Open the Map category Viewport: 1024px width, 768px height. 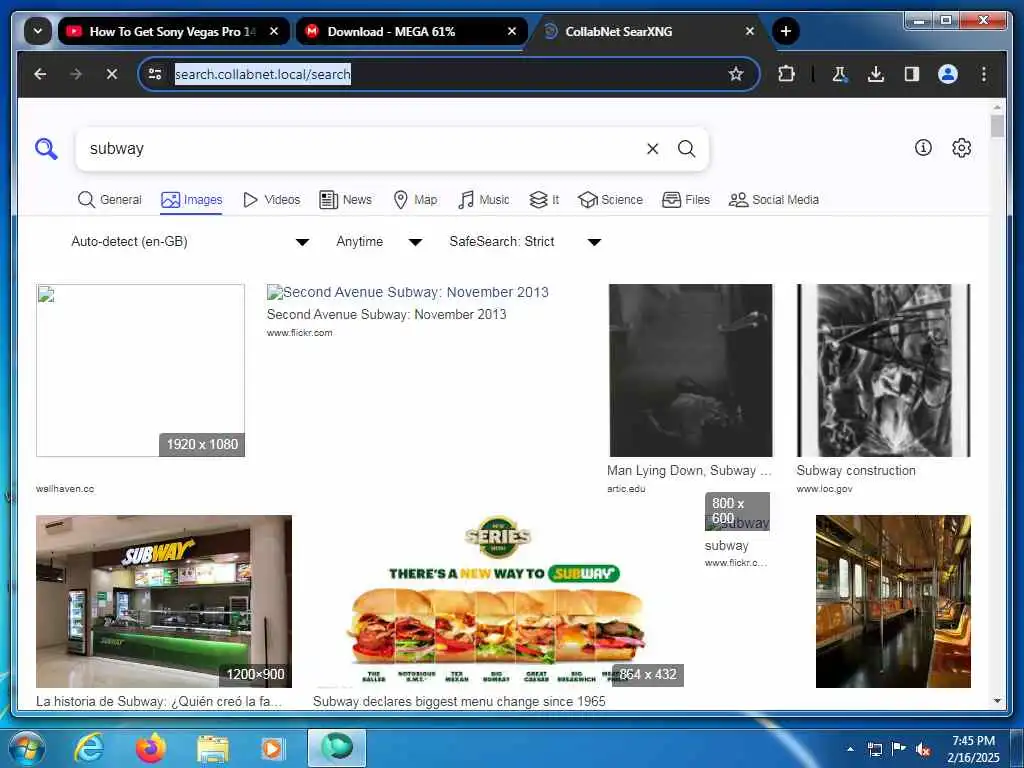point(415,200)
